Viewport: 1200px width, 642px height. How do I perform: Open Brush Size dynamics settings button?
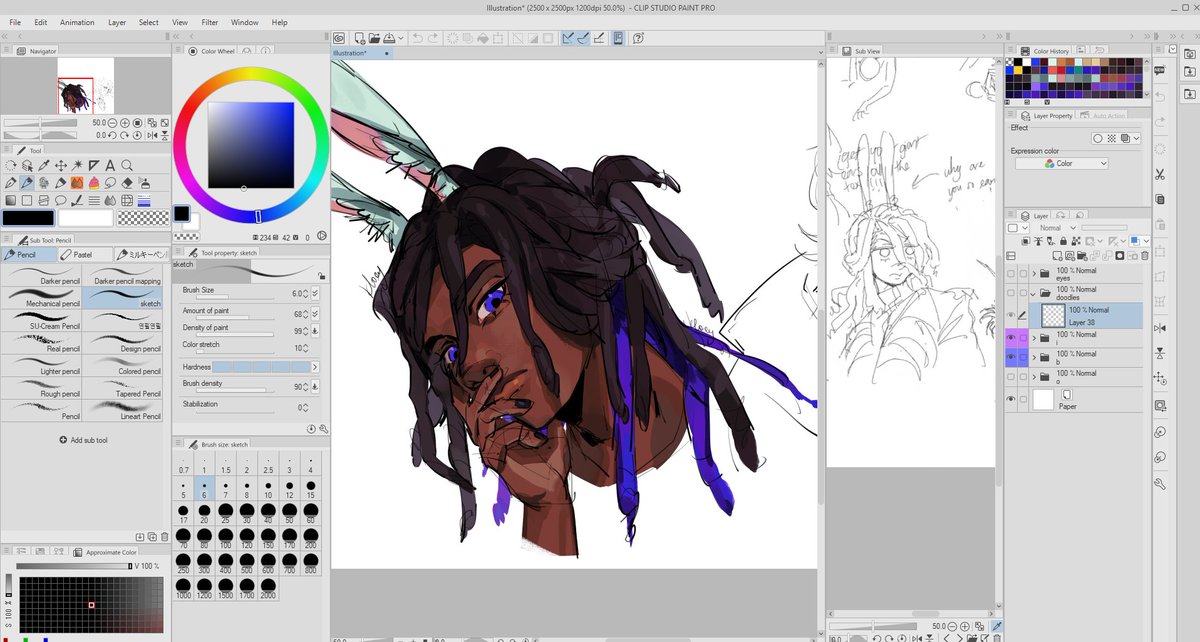coord(316,294)
